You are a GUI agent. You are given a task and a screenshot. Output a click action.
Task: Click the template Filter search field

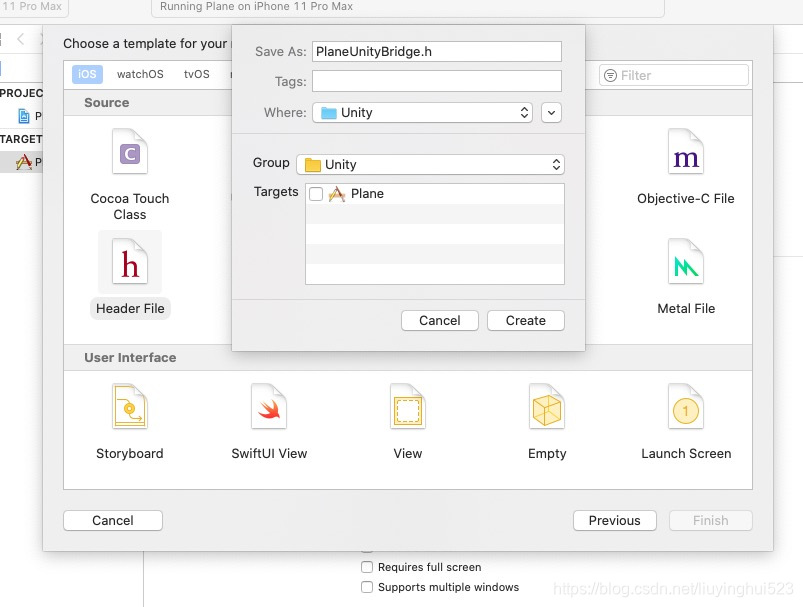coord(673,75)
